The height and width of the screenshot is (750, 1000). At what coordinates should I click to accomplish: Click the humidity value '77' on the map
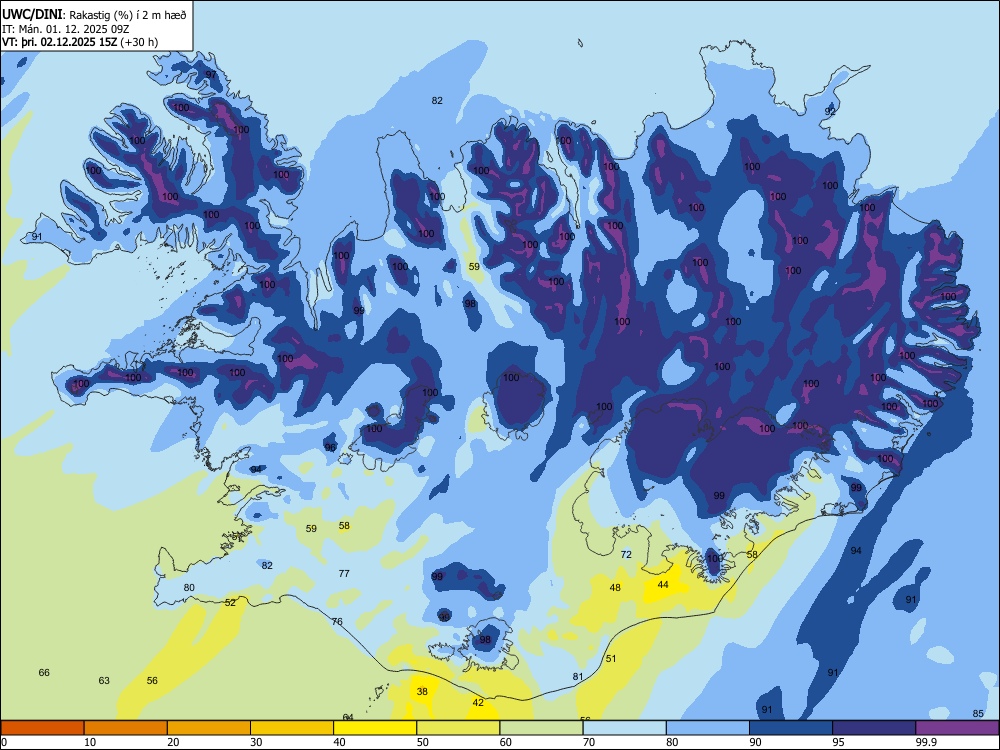pyautogui.click(x=344, y=573)
